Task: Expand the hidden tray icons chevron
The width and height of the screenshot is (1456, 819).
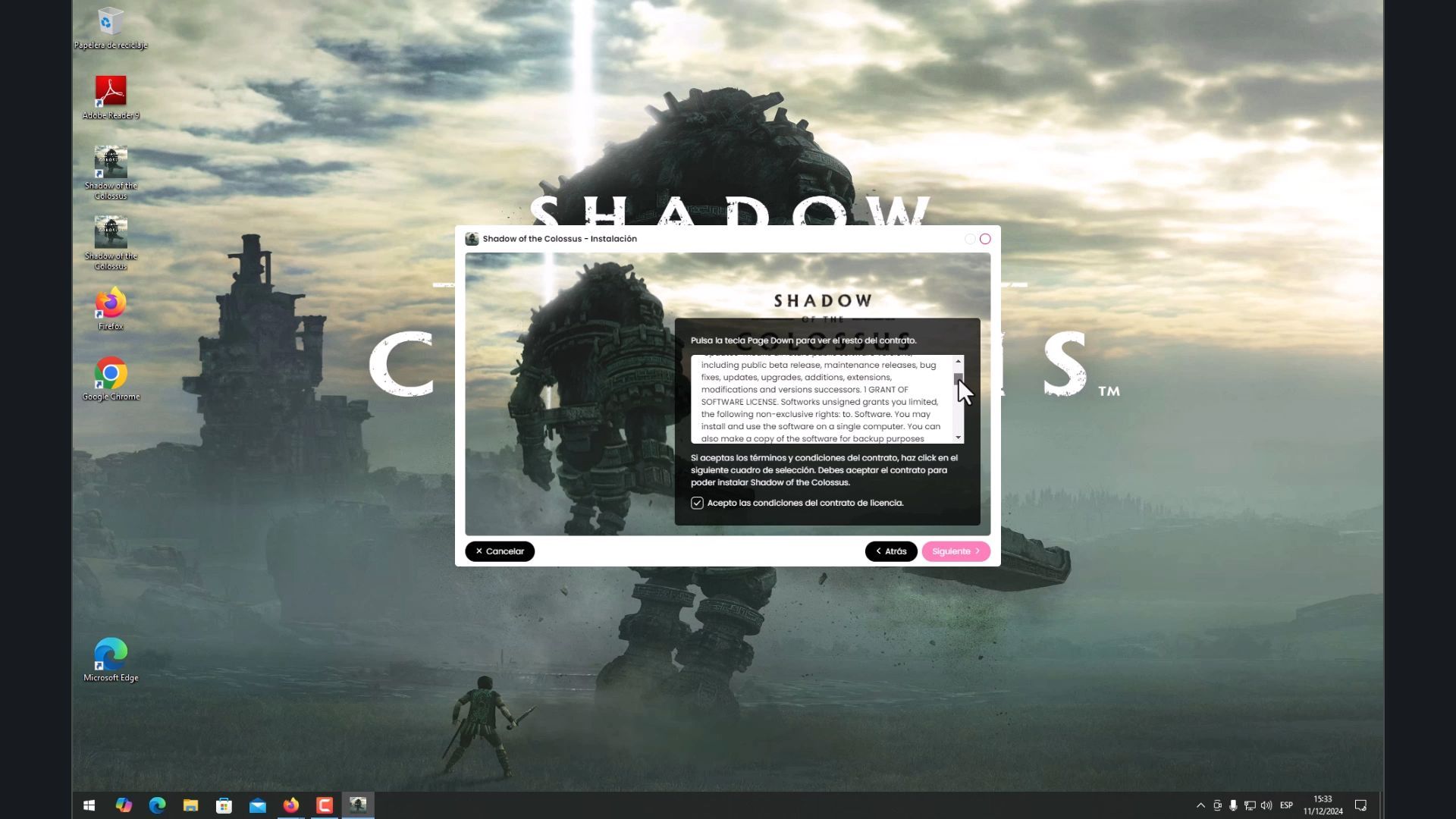Action: pyautogui.click(x=1200, y=805)
